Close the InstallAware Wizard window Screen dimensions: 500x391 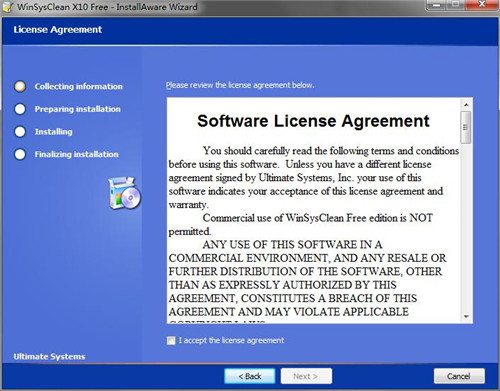coord(482,5)
